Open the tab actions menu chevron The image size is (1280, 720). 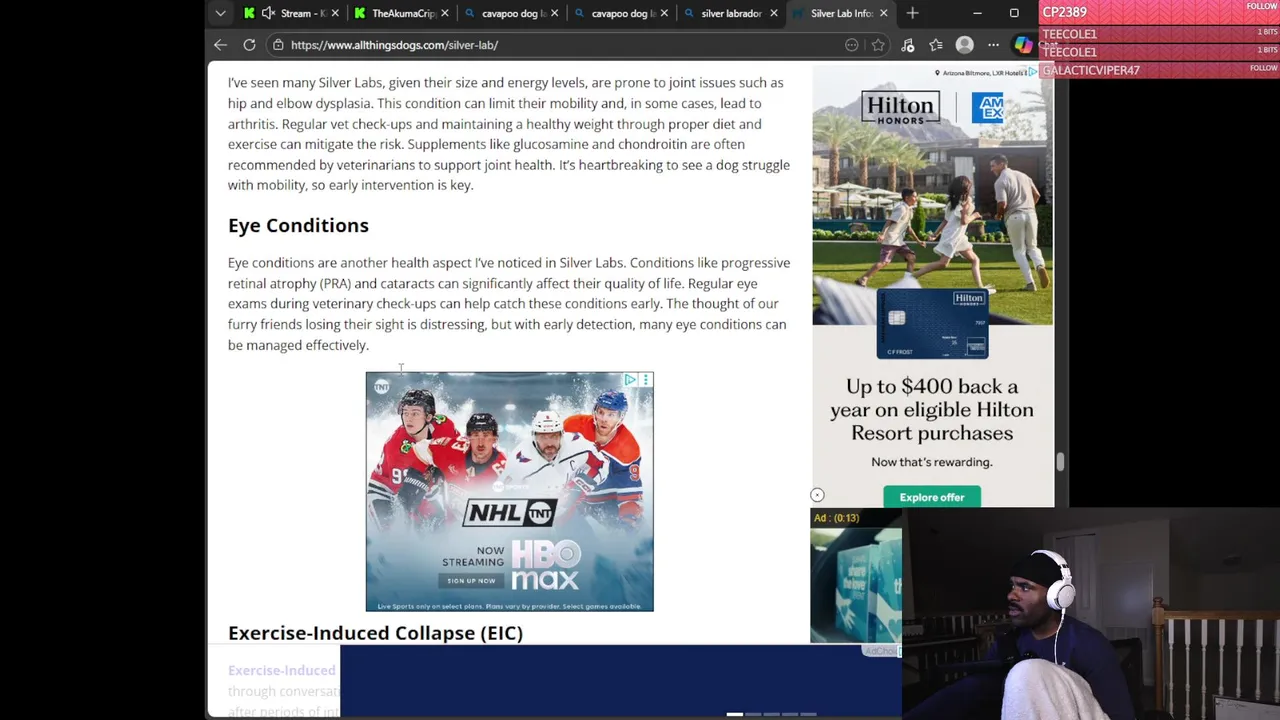pyautogui.click(x=220, y=13)
